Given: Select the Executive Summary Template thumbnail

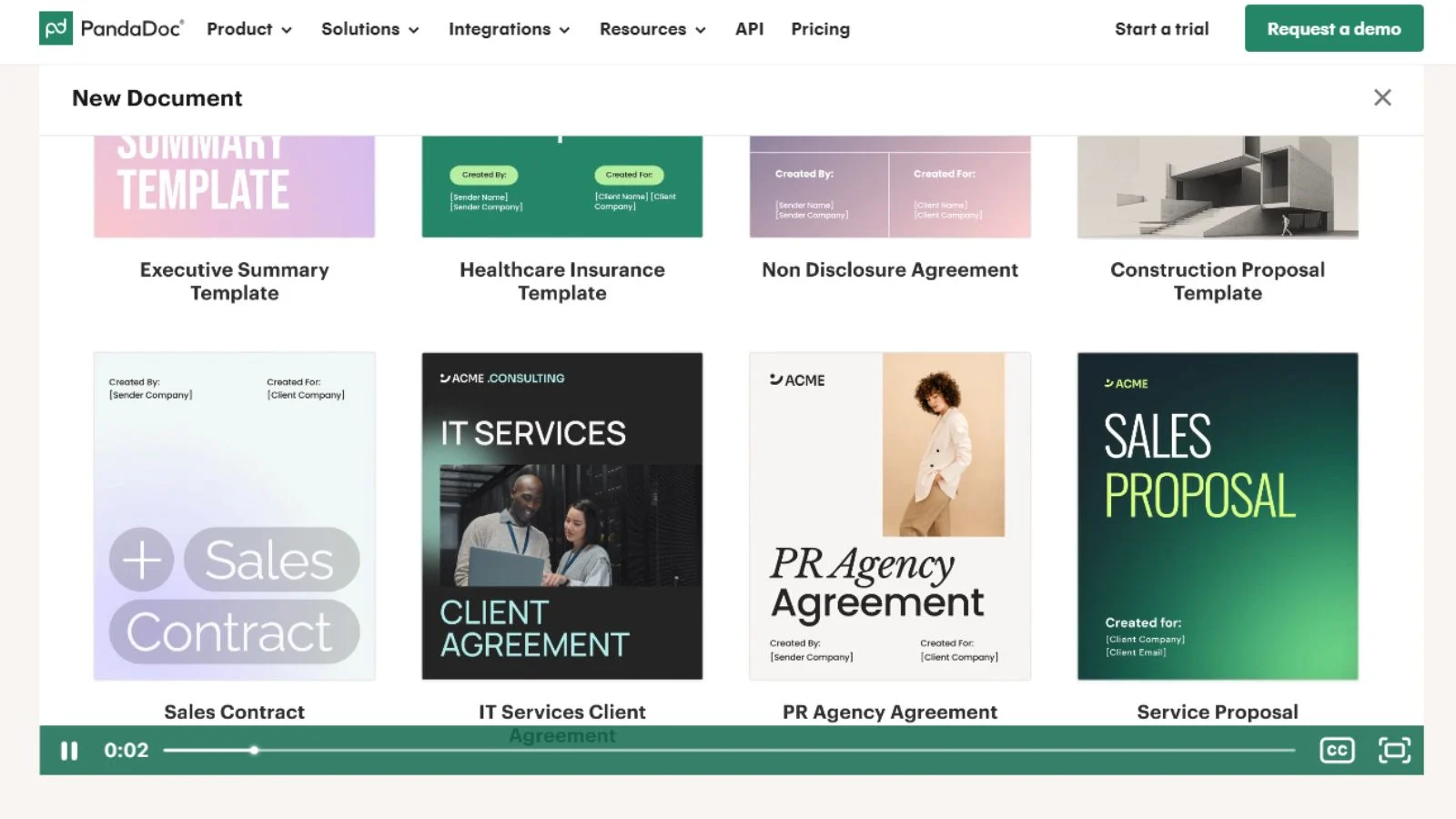Looking at the screenshot, I should pyautogui.click(x=235, y=187).
